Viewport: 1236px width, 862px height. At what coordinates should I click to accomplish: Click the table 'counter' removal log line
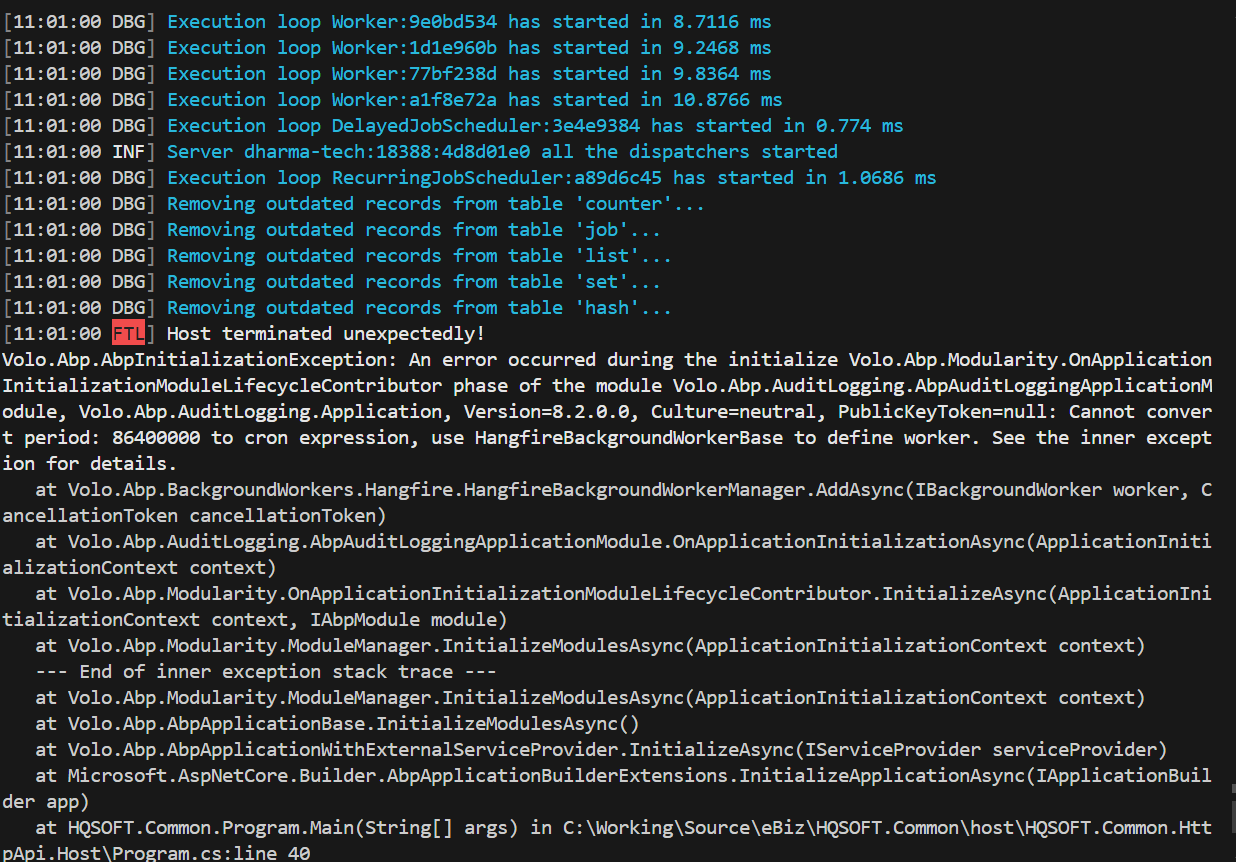coord(435,203)
